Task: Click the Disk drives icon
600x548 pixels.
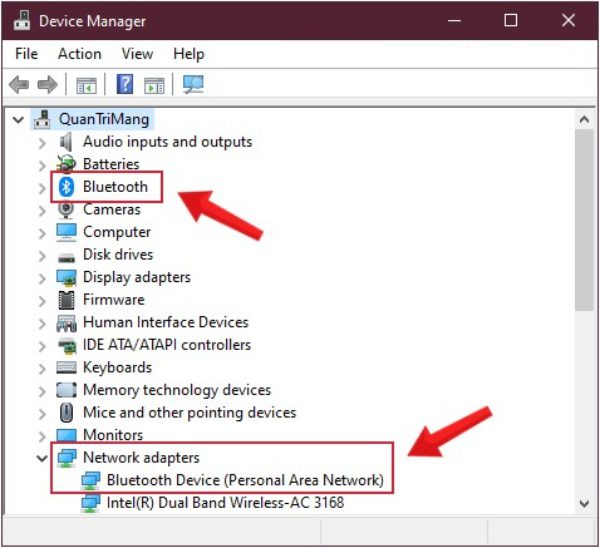Action: [x=66, y=258]
